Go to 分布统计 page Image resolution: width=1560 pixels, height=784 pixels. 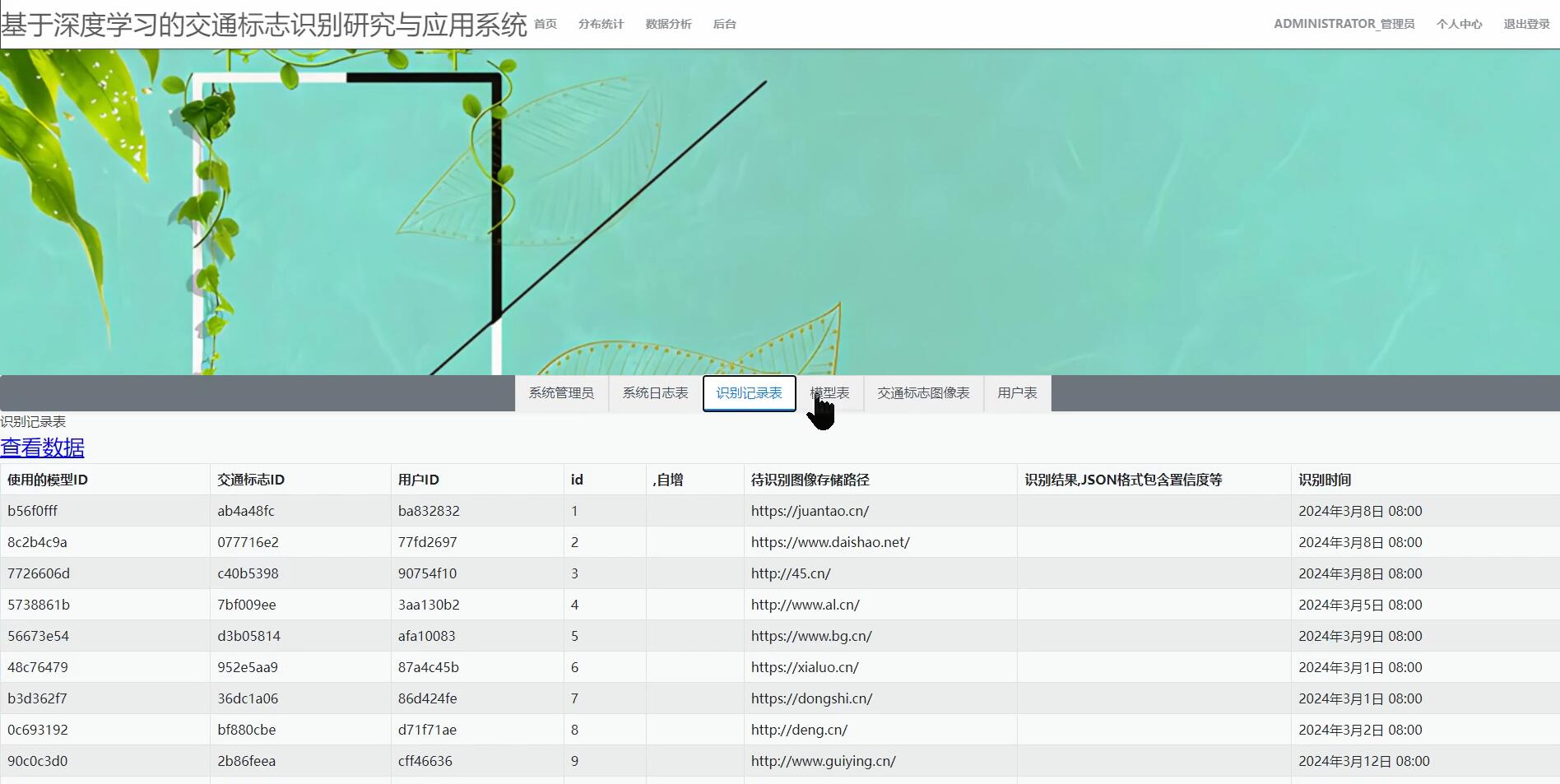[x=601, y=24]
